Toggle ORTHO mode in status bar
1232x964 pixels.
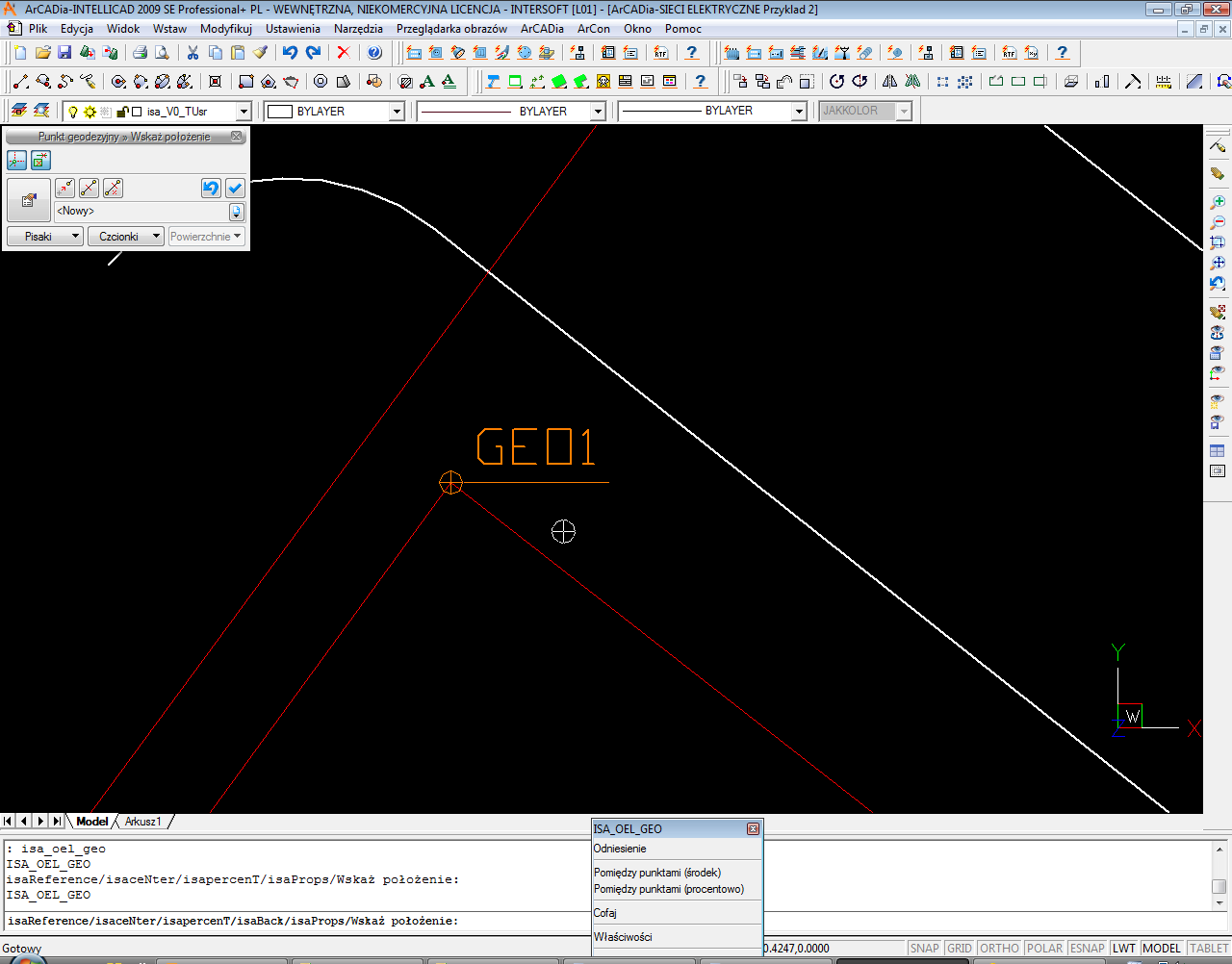(x=999, y=949)
